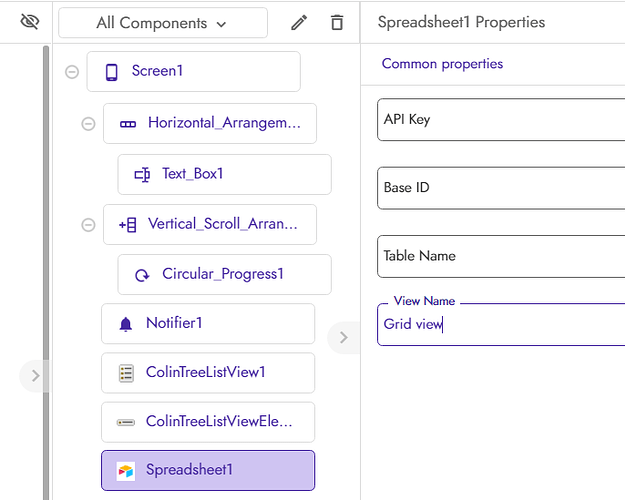
Task: Click the Notifier1 bell icon
Action: coord(126,324)
